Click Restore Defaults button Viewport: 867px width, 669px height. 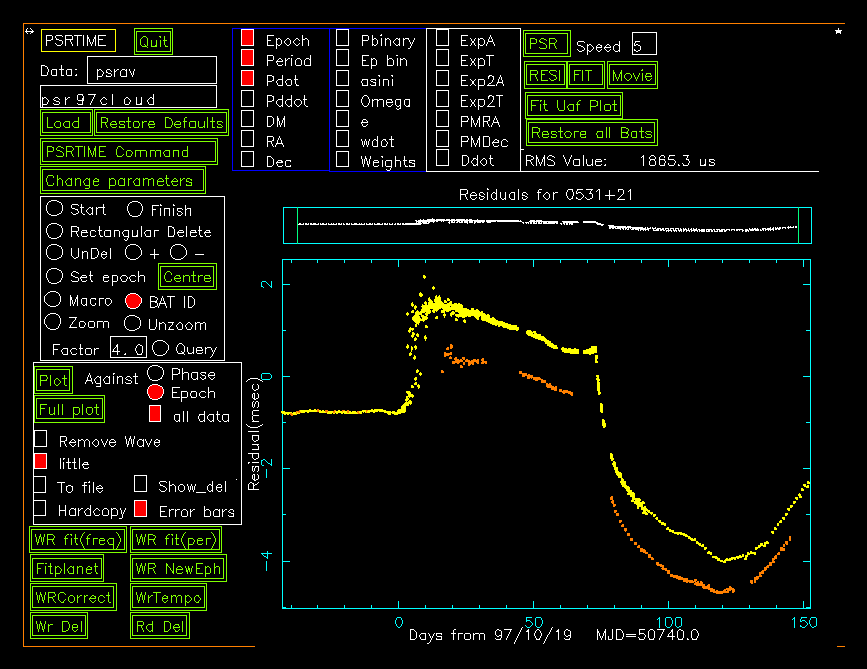tap(161, 123)
